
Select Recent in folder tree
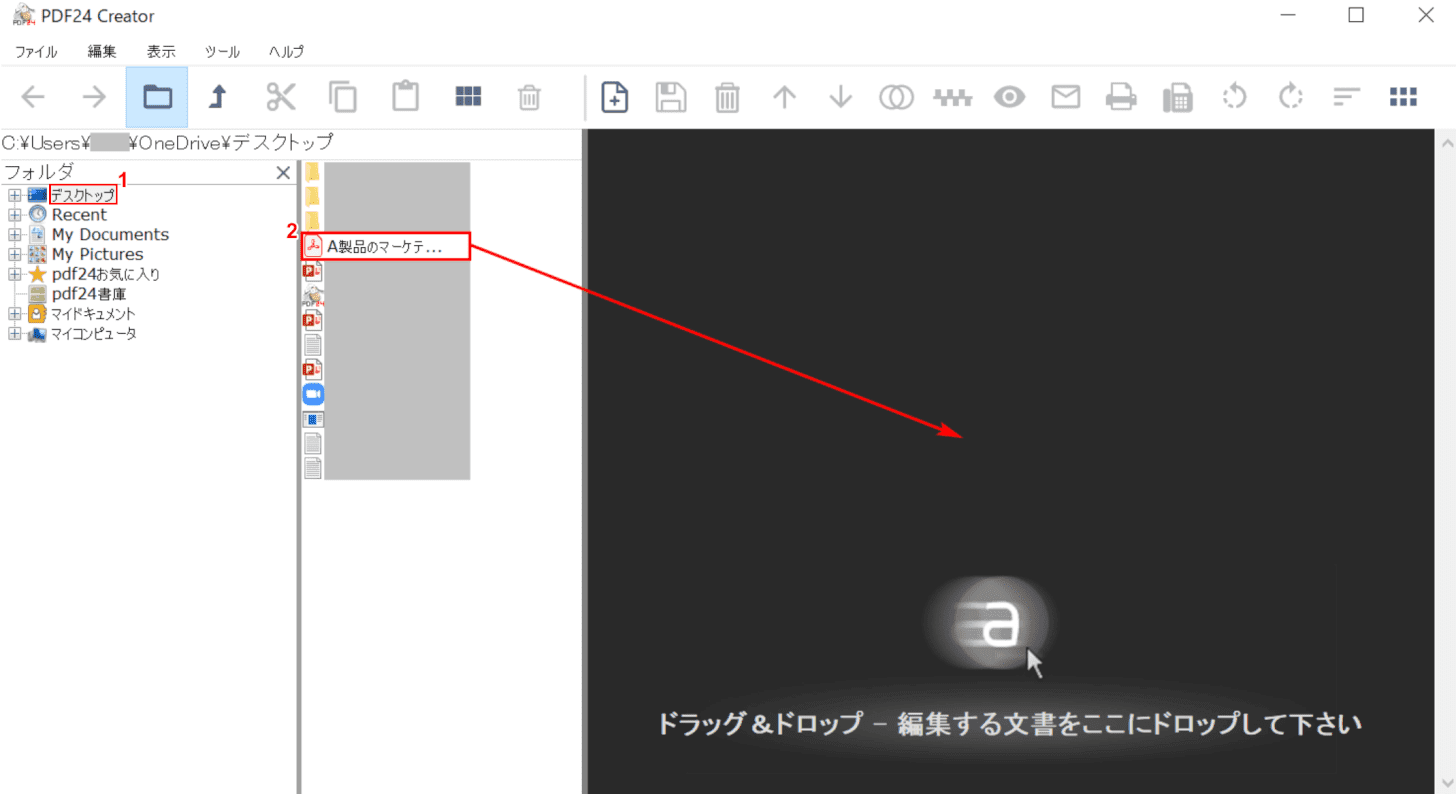click(79, 215)
